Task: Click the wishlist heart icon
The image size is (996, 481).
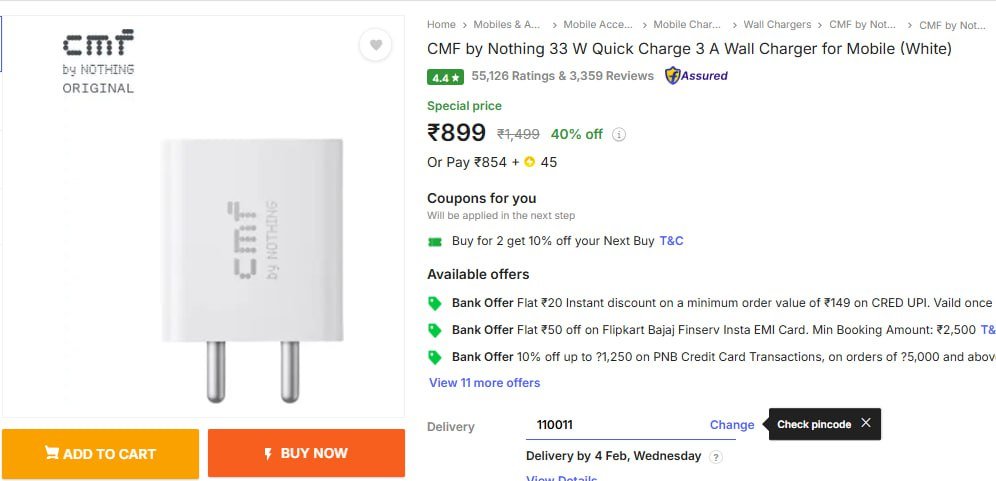Action: (375, 45)
